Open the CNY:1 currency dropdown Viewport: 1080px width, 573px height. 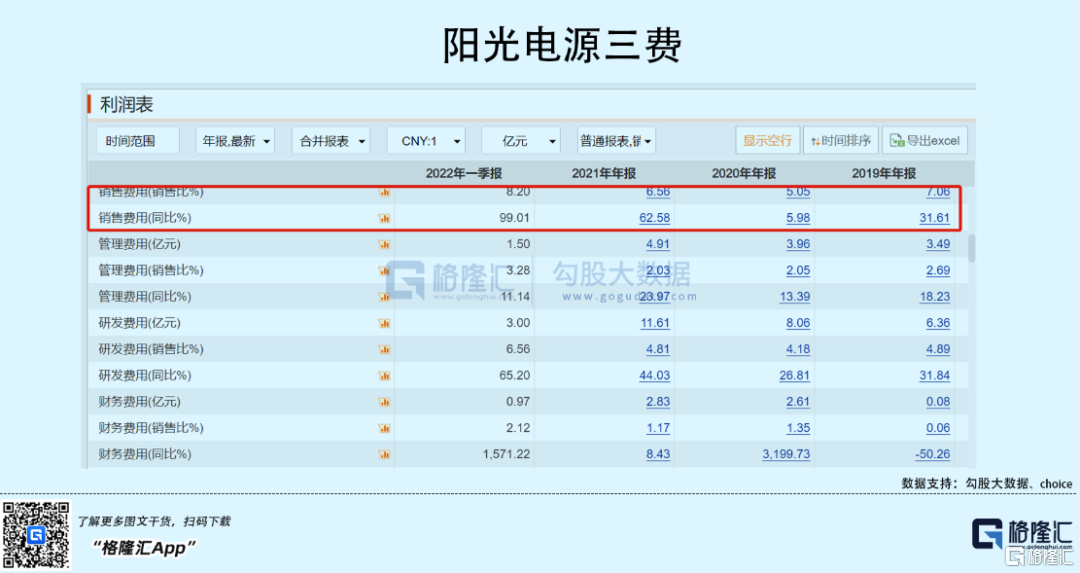[x=426, y=140]
